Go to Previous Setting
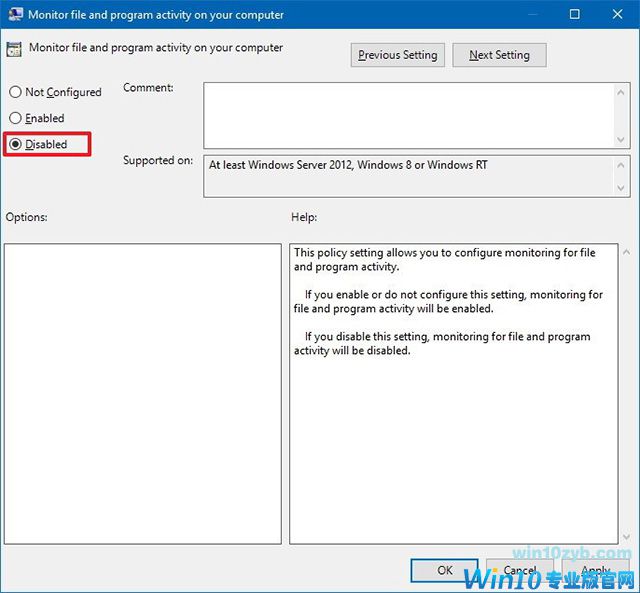Screen dimensions: 640x593 tap(397, 55)
